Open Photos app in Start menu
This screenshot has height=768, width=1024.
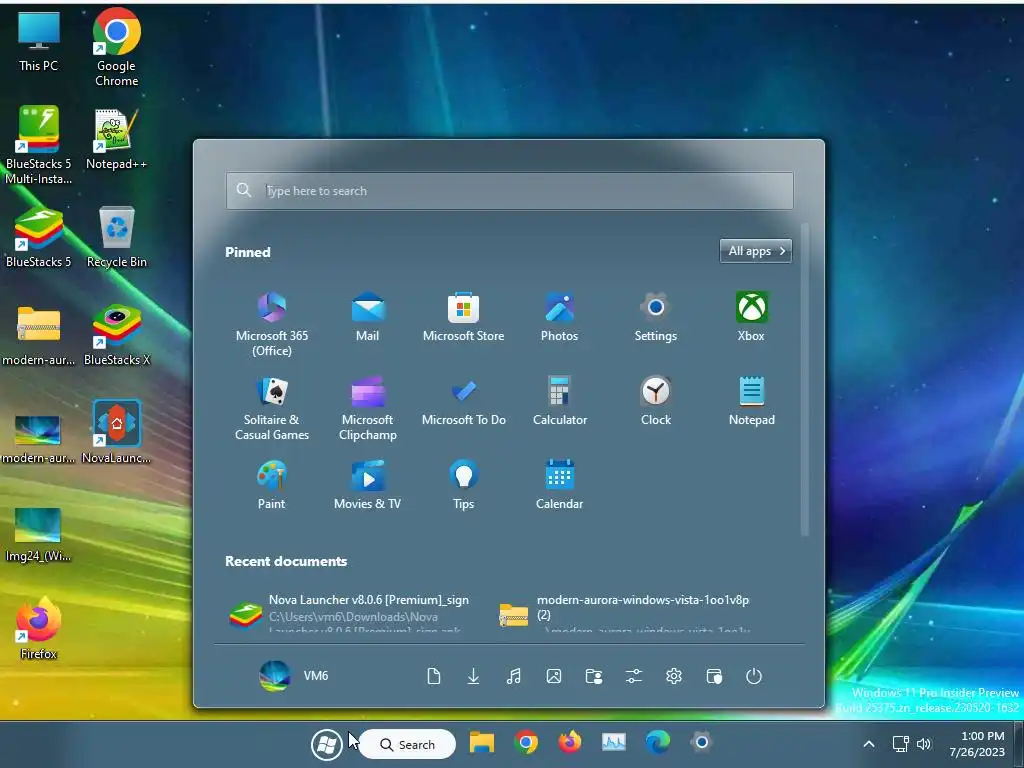click(x=560, y=317)
